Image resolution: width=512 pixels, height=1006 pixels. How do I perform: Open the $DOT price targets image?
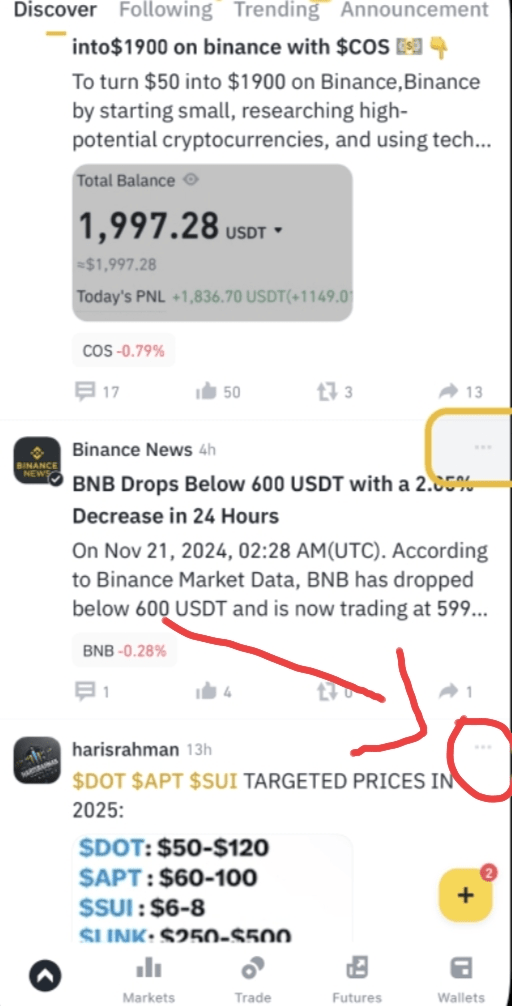213,888
